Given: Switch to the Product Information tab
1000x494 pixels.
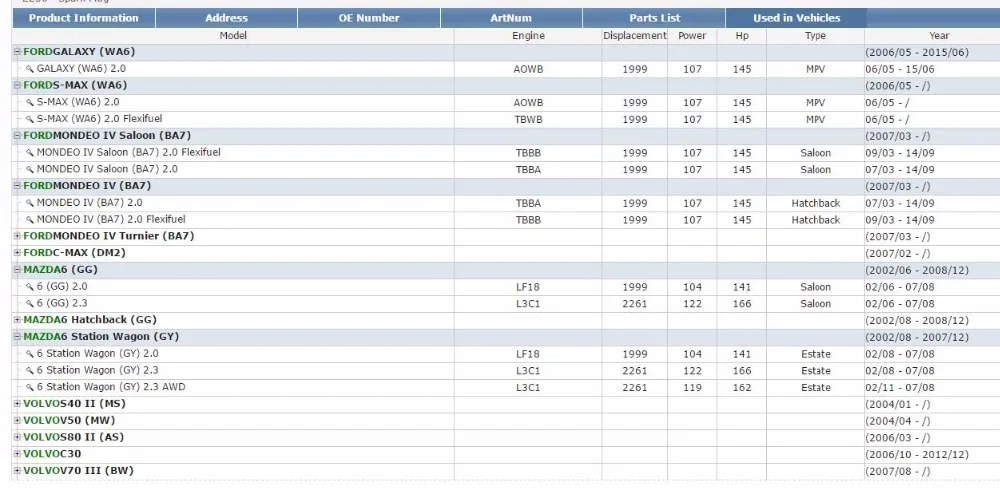Looking at the screenshot, I should (84, 18).
